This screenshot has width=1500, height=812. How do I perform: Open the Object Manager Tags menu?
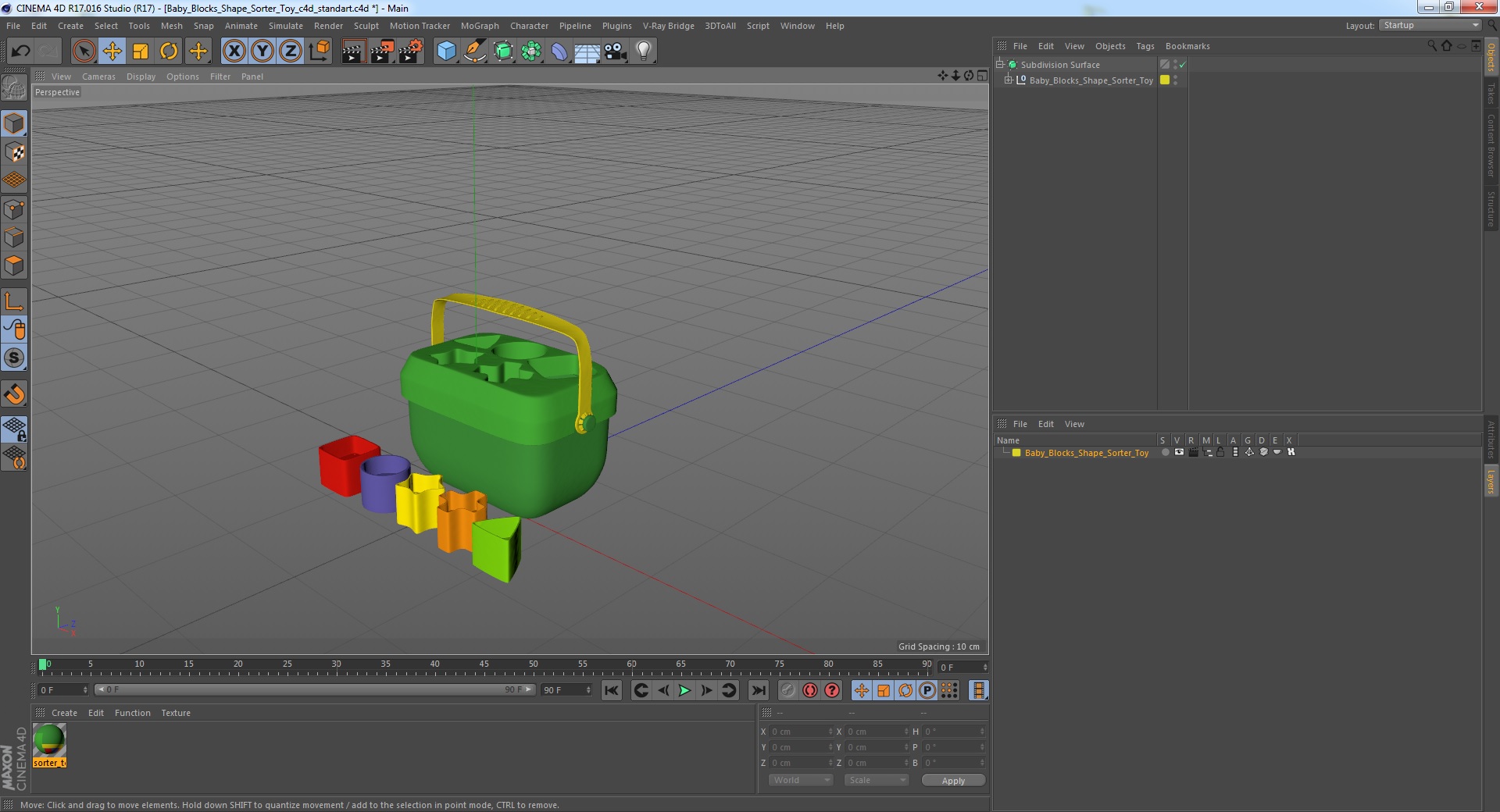pyautogui.click(x=1145, y=46)
